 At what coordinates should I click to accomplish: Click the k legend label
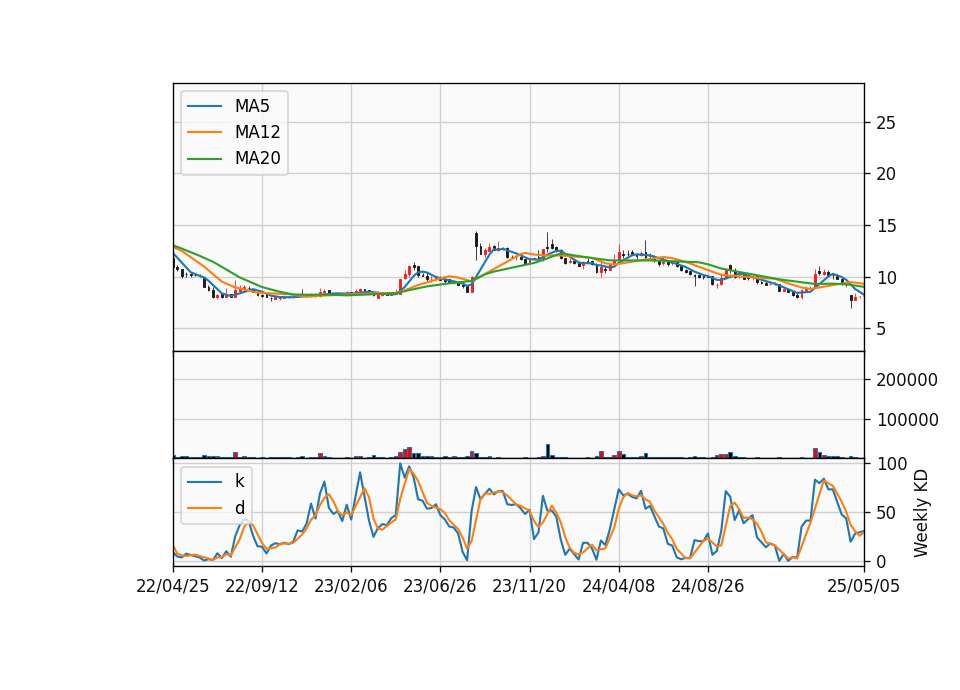pyautogui.click(x=239, y=481)
